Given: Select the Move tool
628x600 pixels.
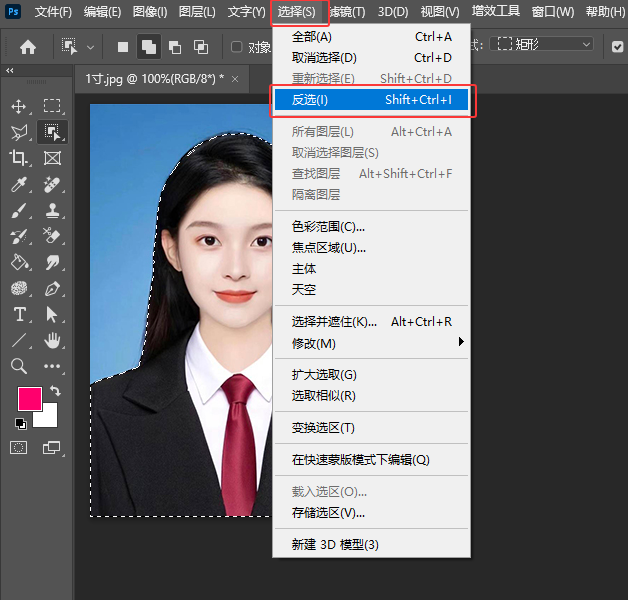Looking at the screenshot, I should [18, 106].
